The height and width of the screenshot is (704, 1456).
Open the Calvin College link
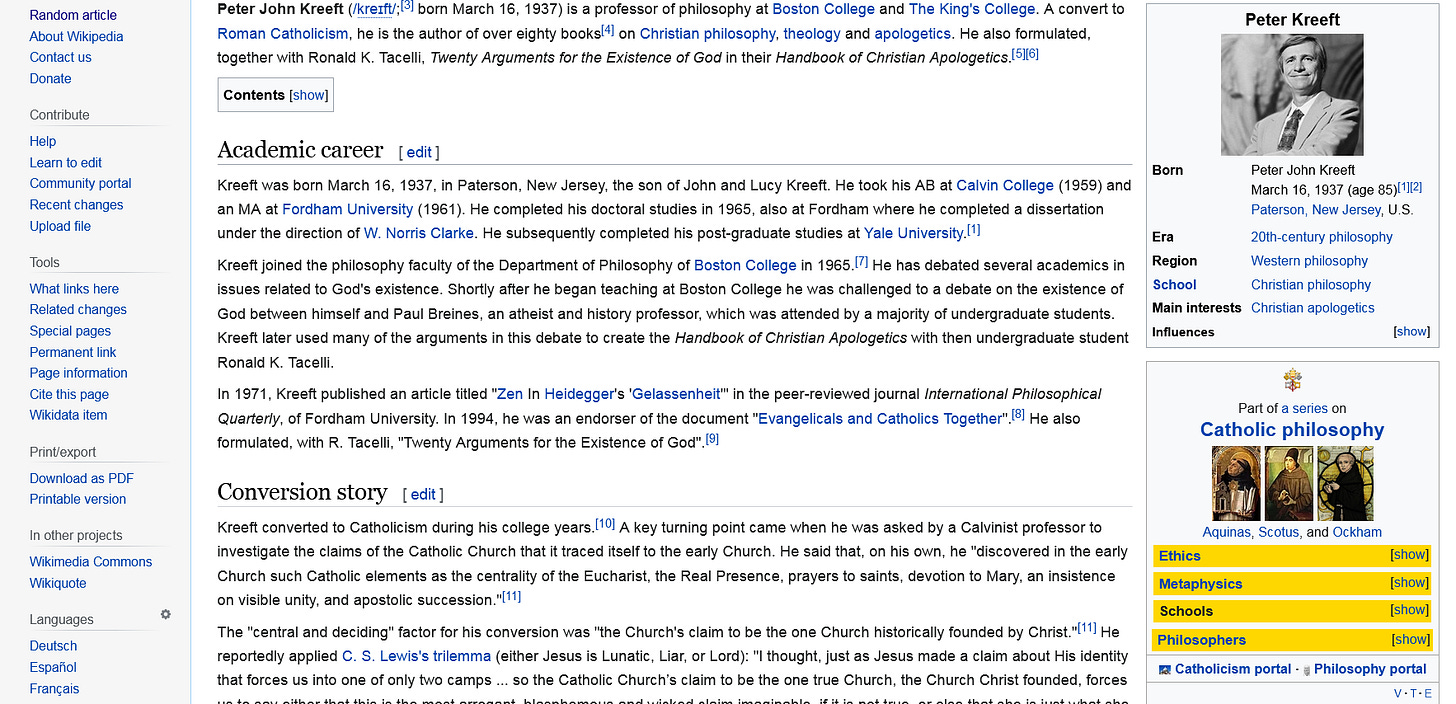point(1005,185)
